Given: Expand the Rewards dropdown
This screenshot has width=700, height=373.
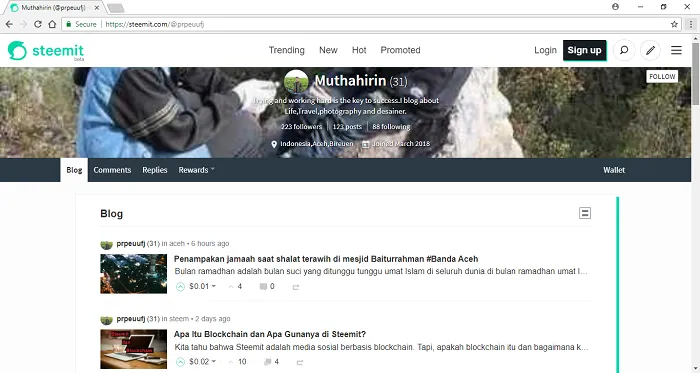Looking at the screenshot, I should click(x=196, y=170).
